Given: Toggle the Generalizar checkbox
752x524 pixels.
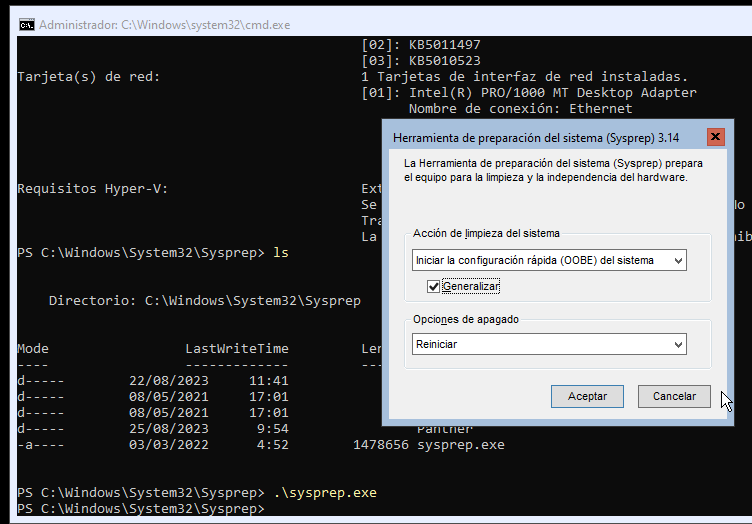Looking at the screenshot, I should (x=433, y=286).
